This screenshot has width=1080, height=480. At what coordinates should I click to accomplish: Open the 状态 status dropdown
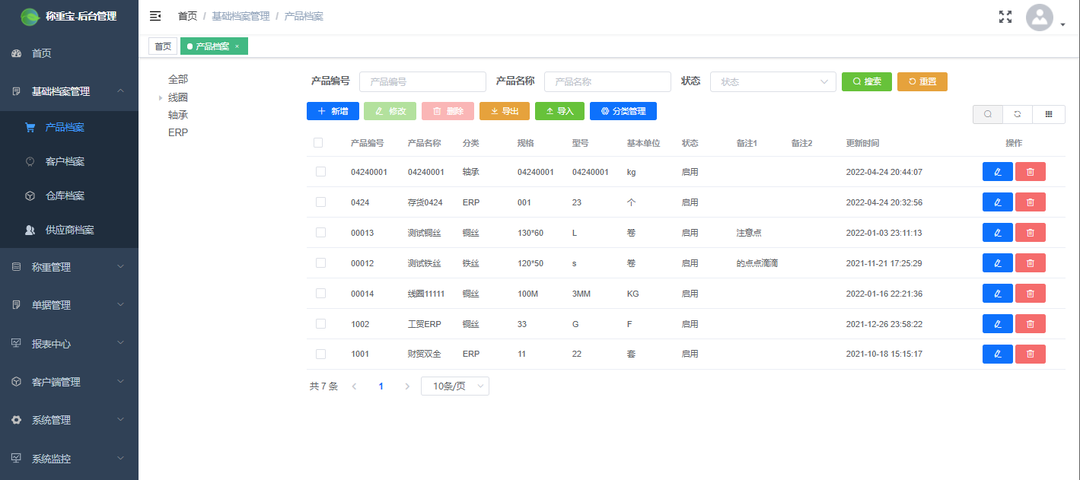(x=772, y=82)
